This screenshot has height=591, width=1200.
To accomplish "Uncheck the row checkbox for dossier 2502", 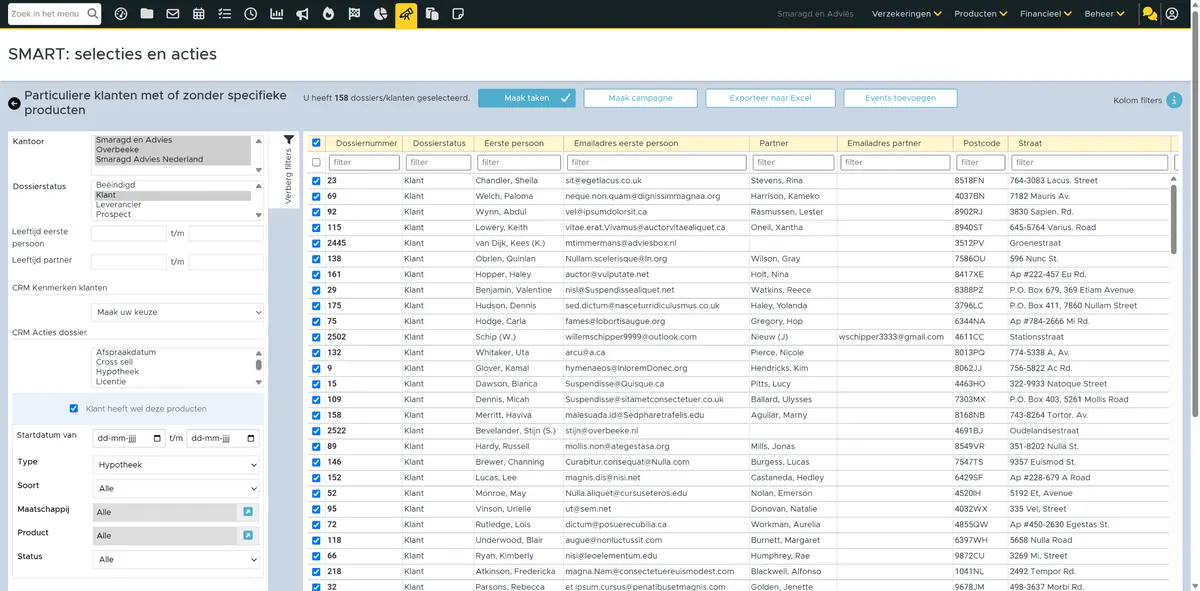I will [x=317, y=337].
